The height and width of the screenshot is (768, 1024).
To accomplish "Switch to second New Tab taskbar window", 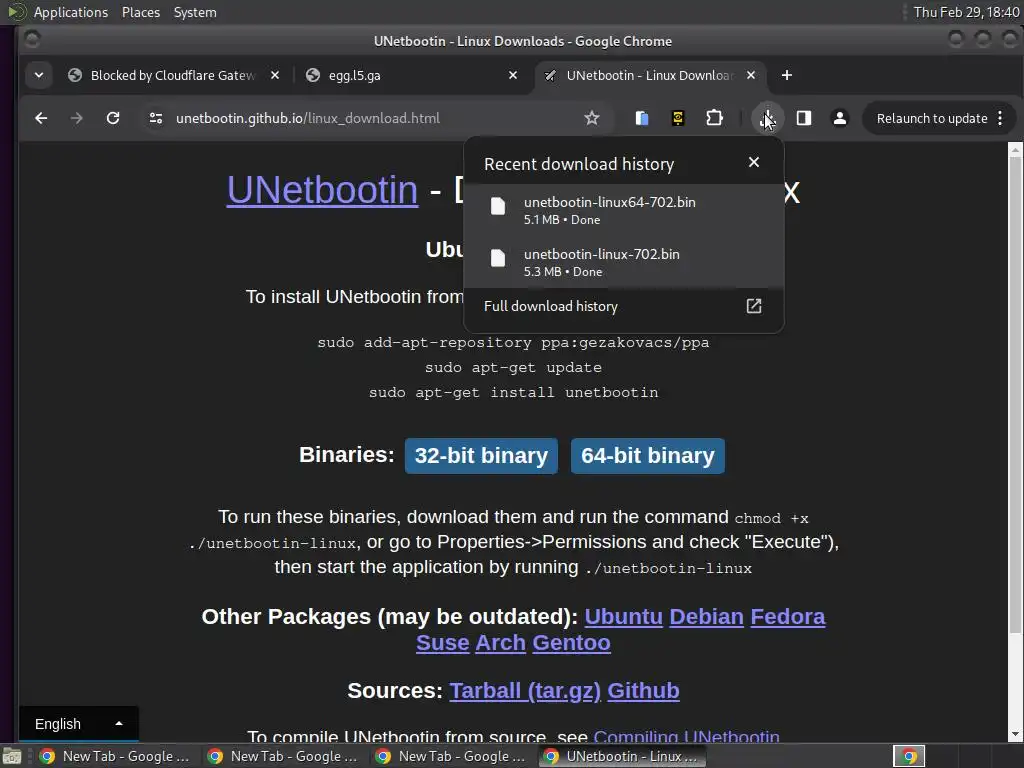I will pyautogui.click(x=283, y=756).
